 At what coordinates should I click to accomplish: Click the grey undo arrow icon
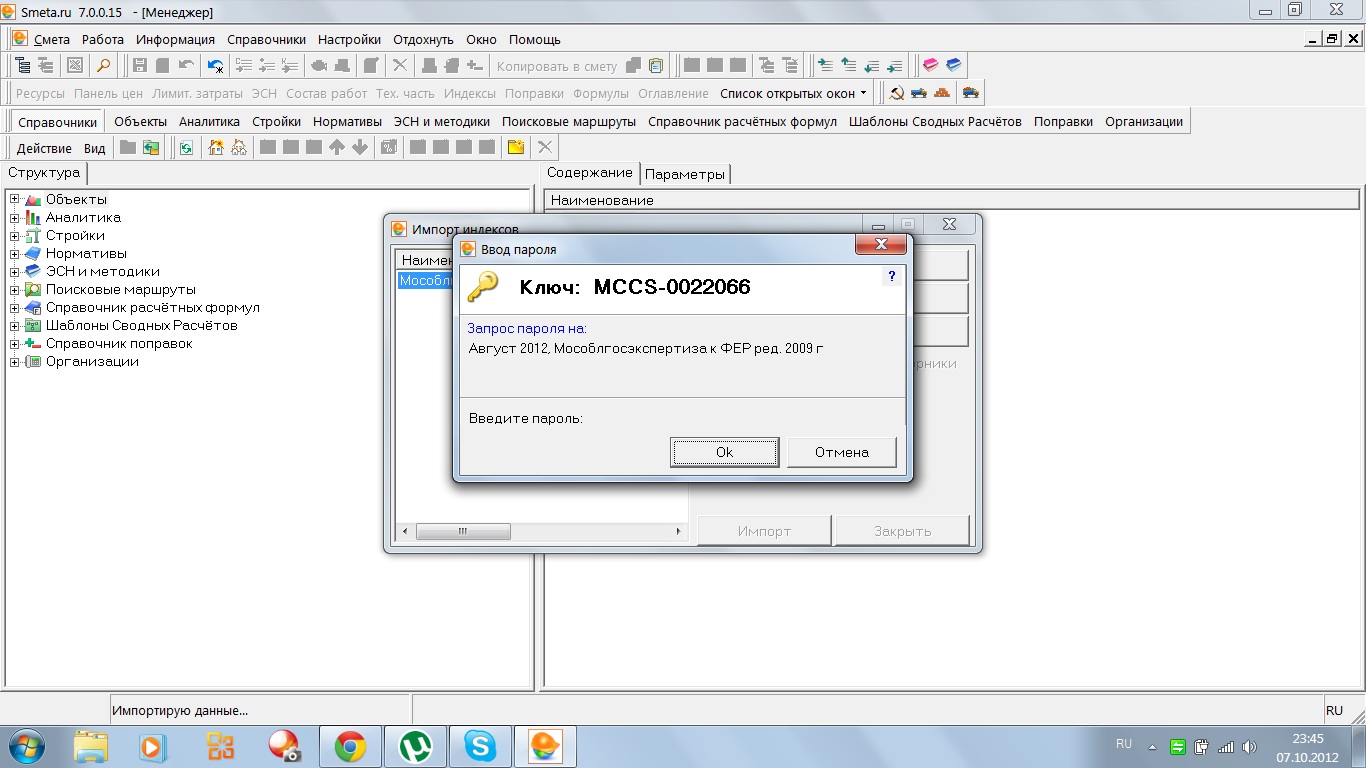(187, 66)
